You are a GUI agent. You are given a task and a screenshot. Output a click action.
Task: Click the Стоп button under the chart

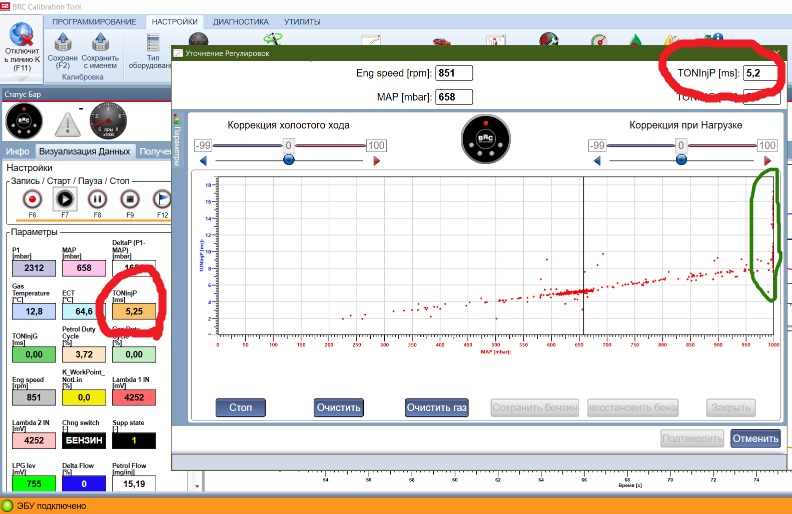240,408
